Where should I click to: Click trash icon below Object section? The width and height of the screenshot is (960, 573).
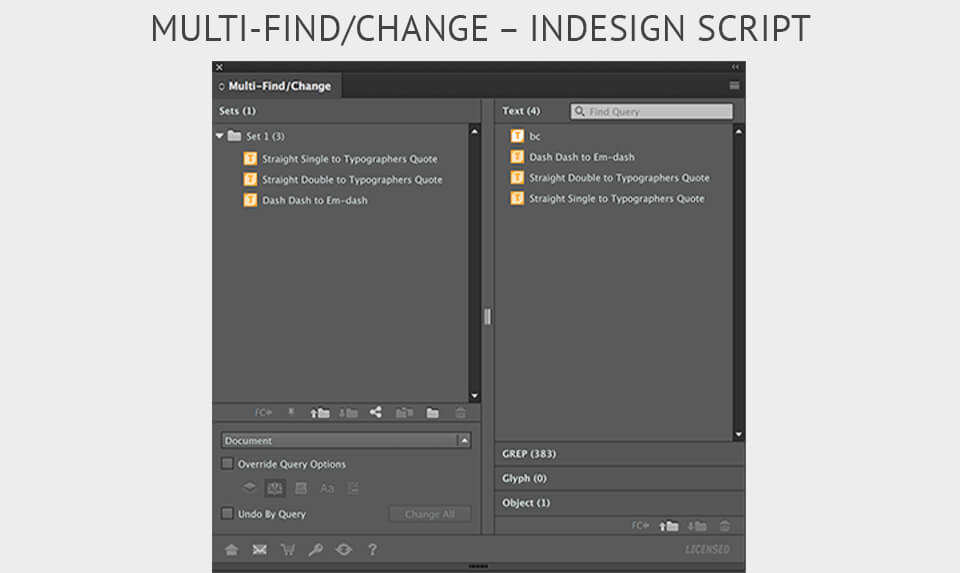(x=725, y=526)
